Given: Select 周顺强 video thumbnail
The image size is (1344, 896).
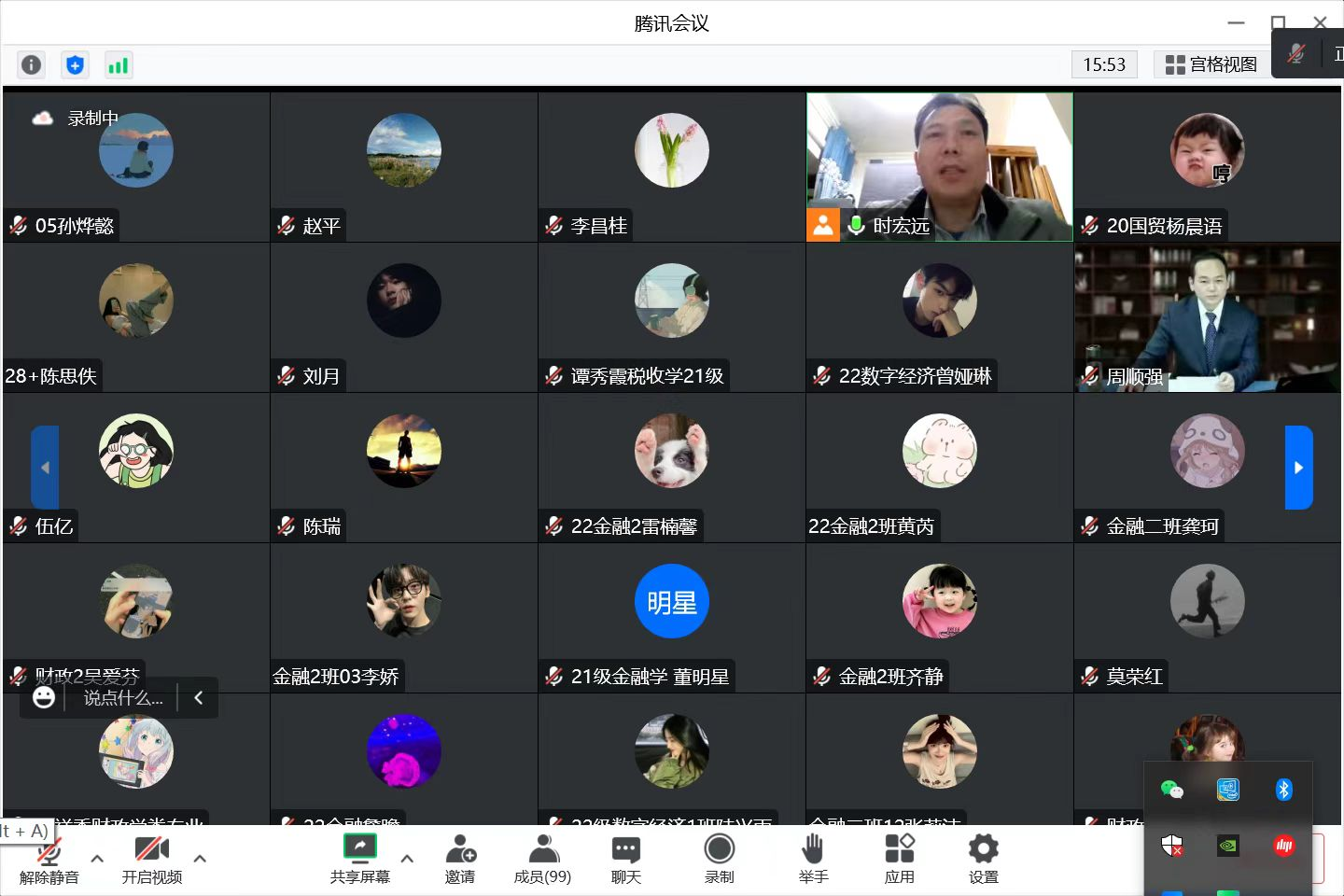Looking at the screenshot, I should click(x=1207, y=317).
